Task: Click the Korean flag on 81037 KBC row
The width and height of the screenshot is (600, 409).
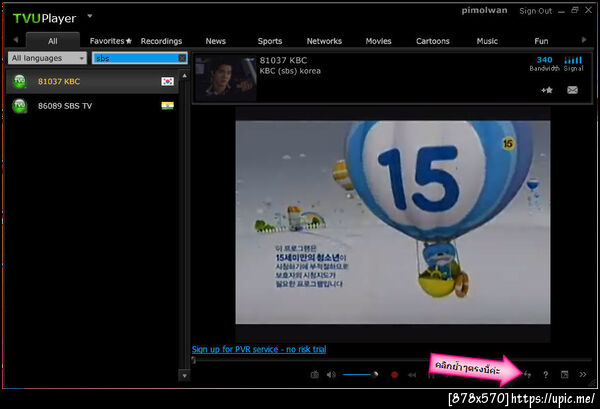Action: 167,81
